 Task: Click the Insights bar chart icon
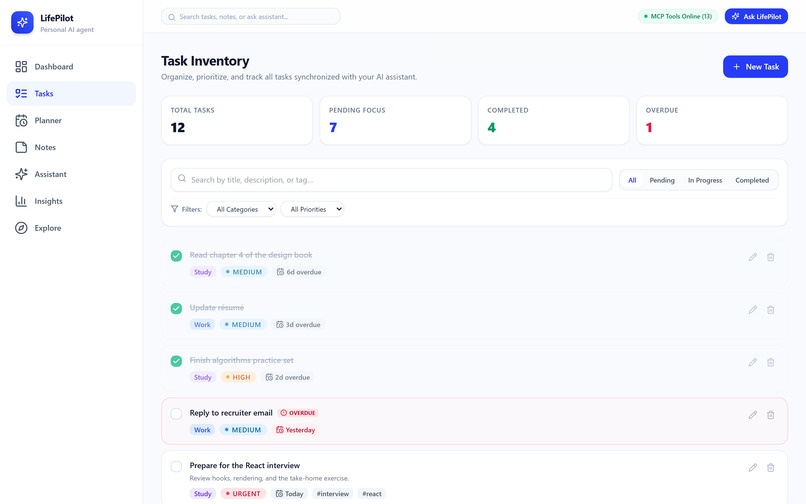(21, 201)
